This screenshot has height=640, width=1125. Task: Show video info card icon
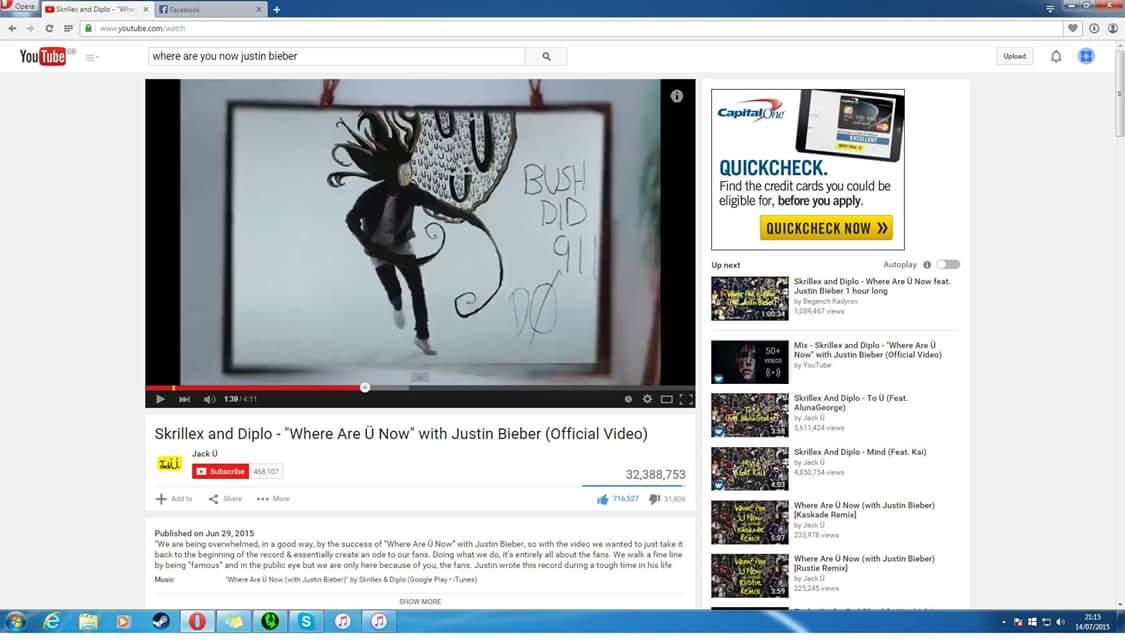pyautogui.click(x=676, y=96)
